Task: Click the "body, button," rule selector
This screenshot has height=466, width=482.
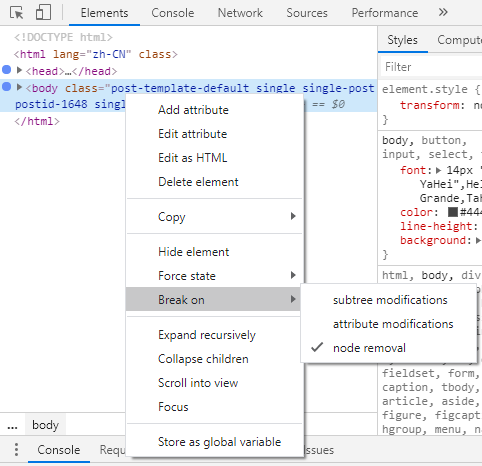Action: click(x=424, y=140)
